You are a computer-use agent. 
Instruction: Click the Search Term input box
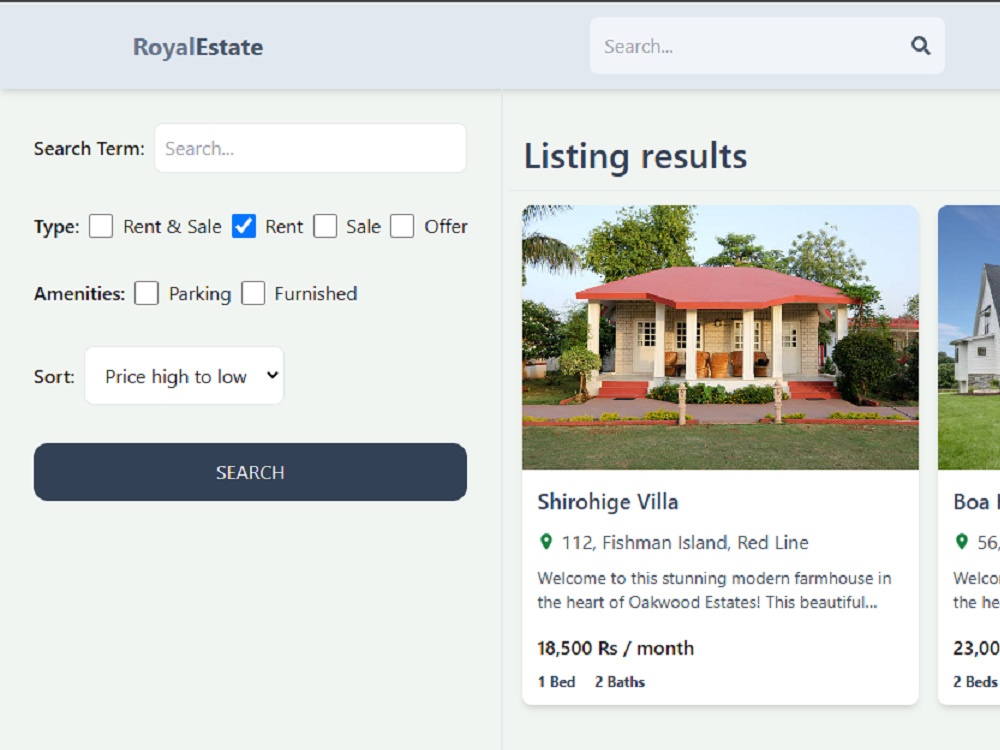pos(310,148)
